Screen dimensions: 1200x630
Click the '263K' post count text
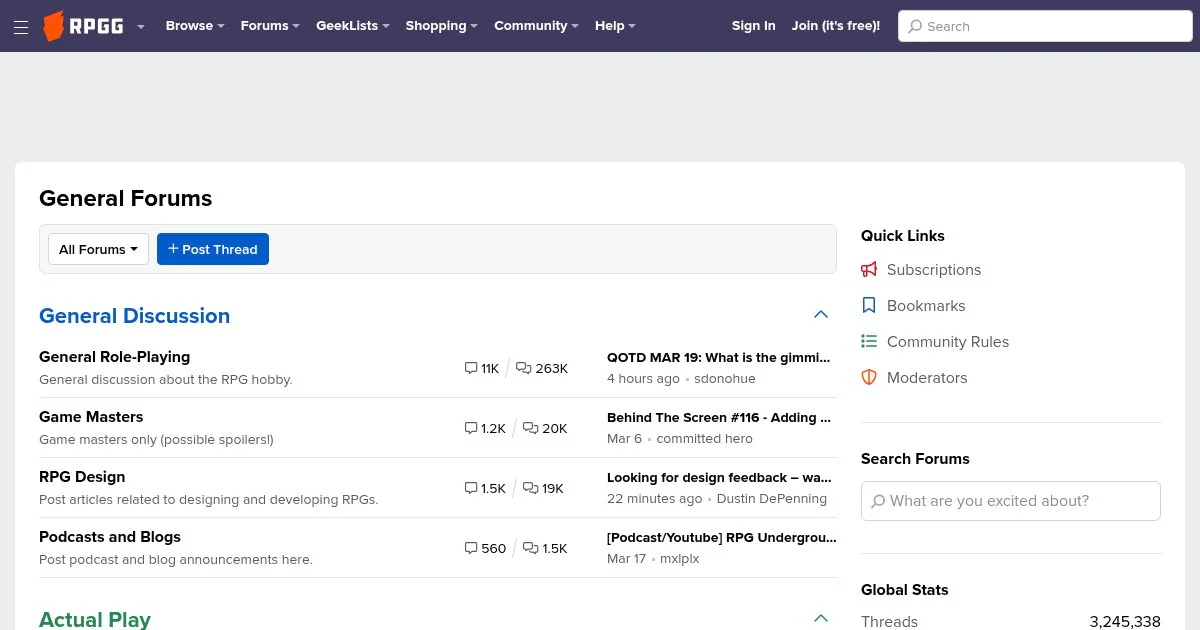(552, 369)
